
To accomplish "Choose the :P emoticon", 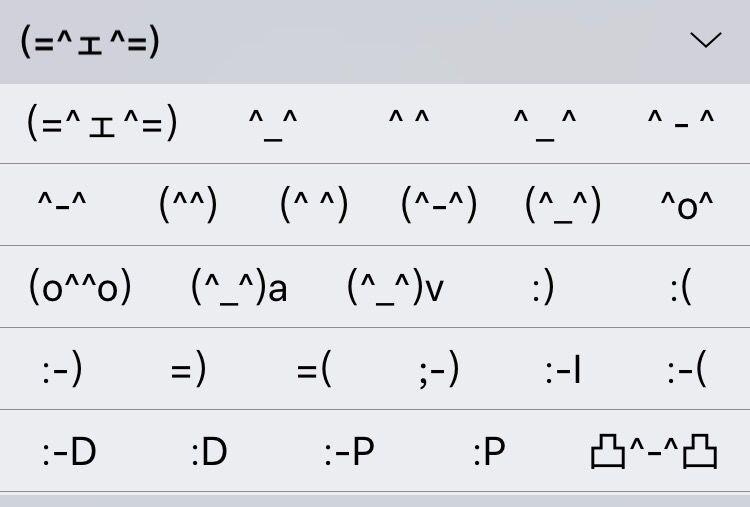I will pos(489,453).
